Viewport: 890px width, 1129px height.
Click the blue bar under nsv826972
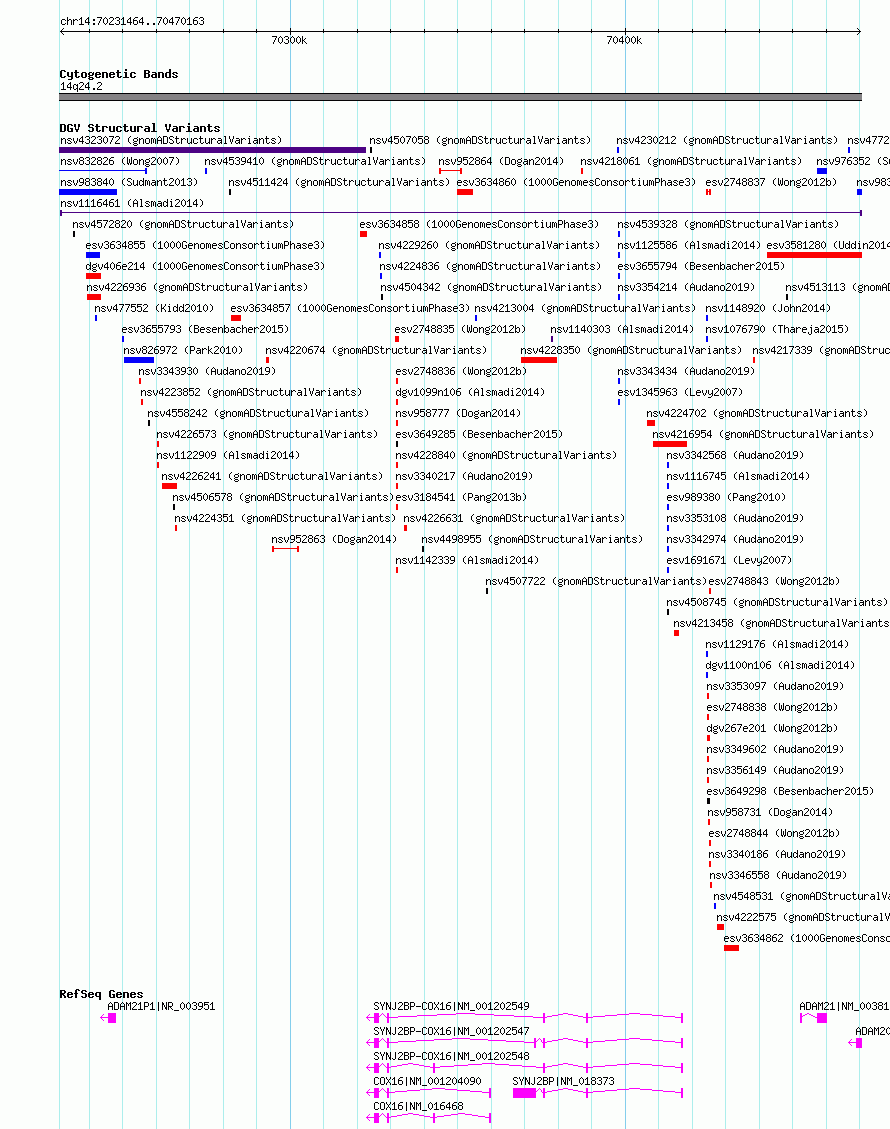pyautogui.click(x=139, y=360)
